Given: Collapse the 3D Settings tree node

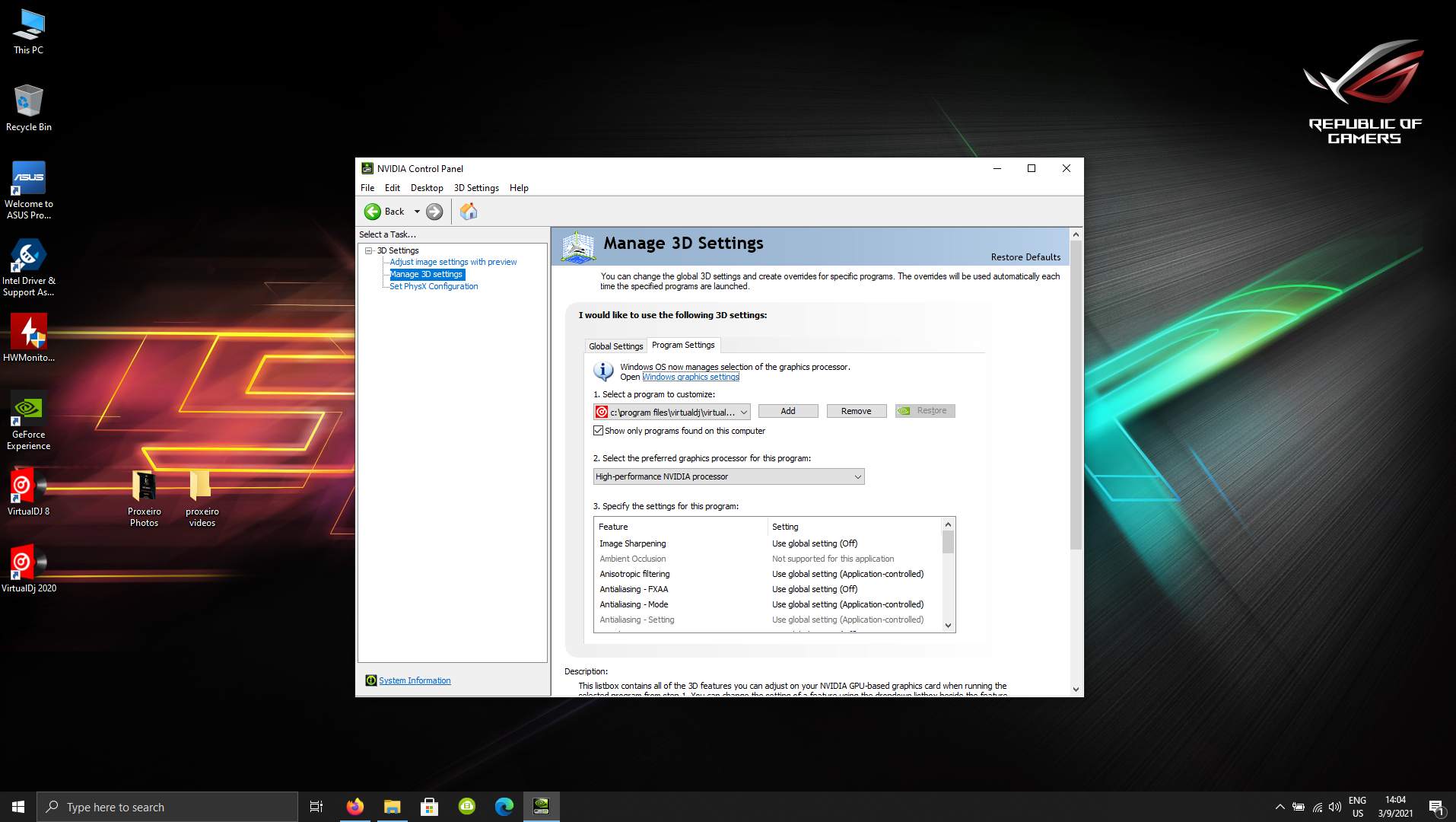Looking at the screenshot, I should (369, 250).
